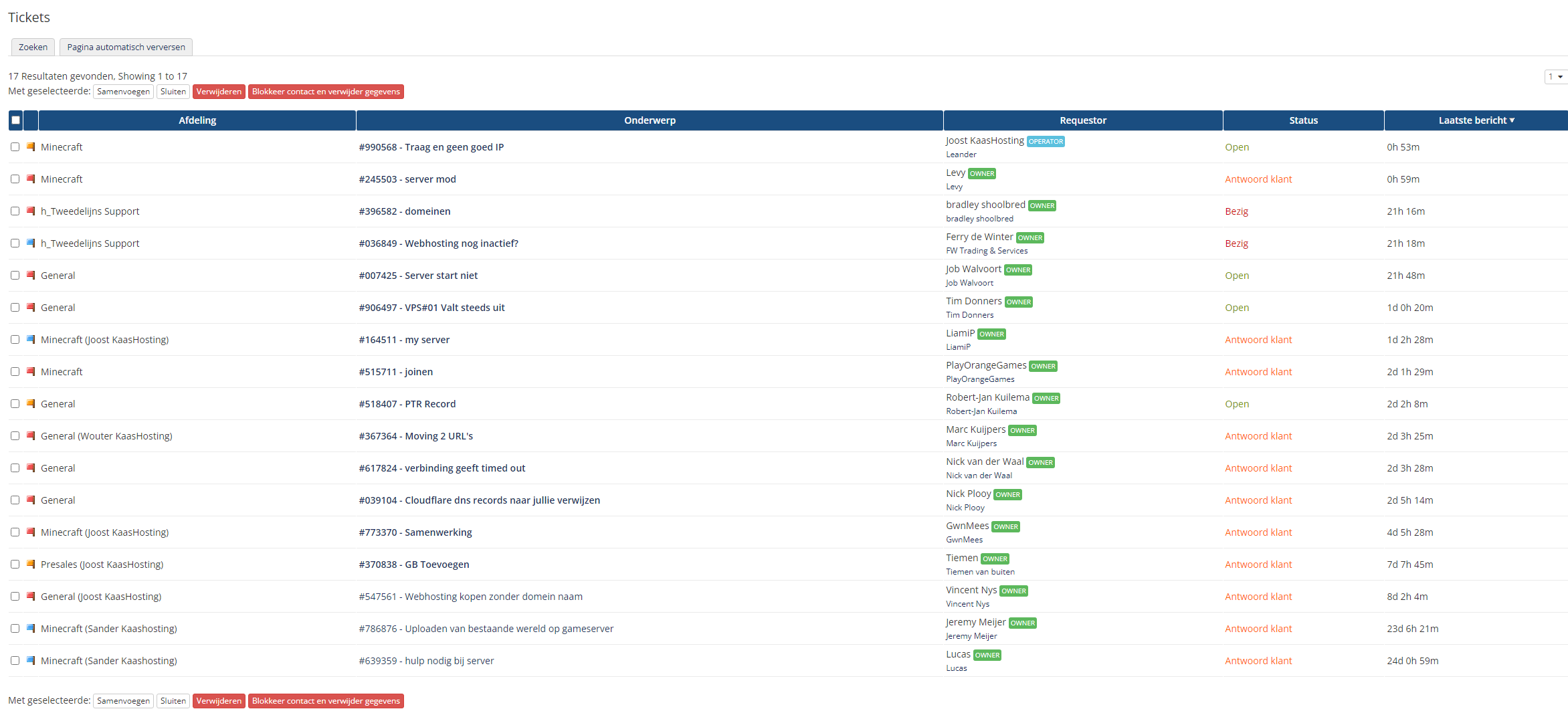Click the blue flag icon for ticket #036849
Viewport: 1568px width, 709px height.
click(x=31, y=243)
